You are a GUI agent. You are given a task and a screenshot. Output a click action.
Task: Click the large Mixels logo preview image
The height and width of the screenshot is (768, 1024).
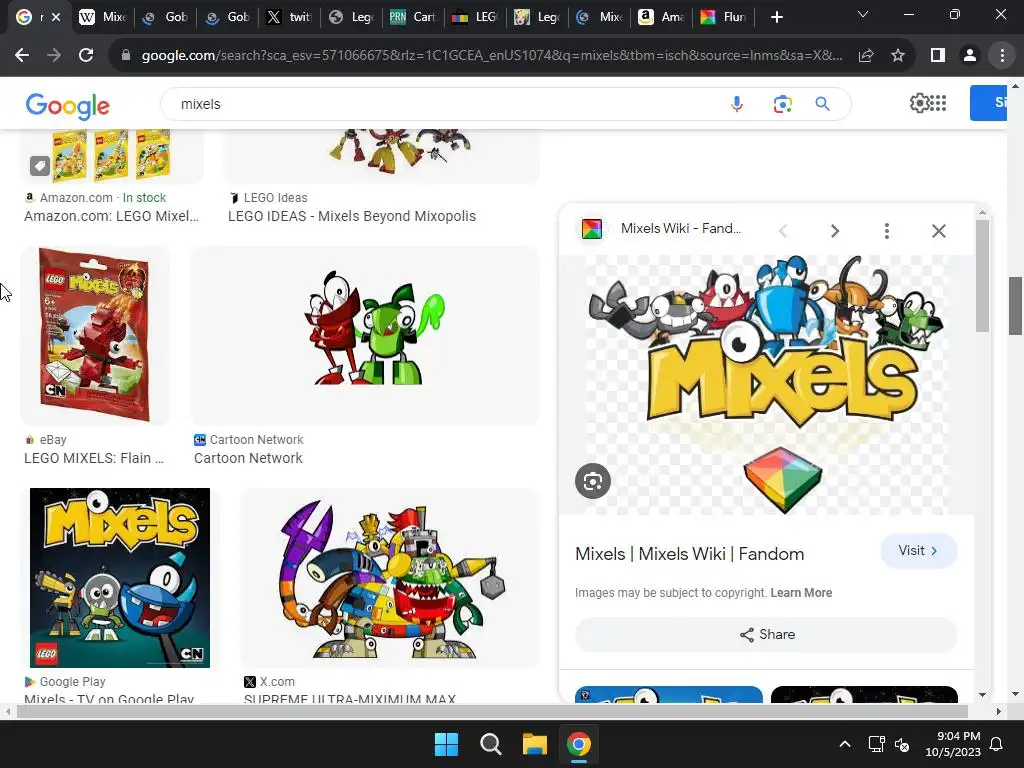tap(767, 385)
